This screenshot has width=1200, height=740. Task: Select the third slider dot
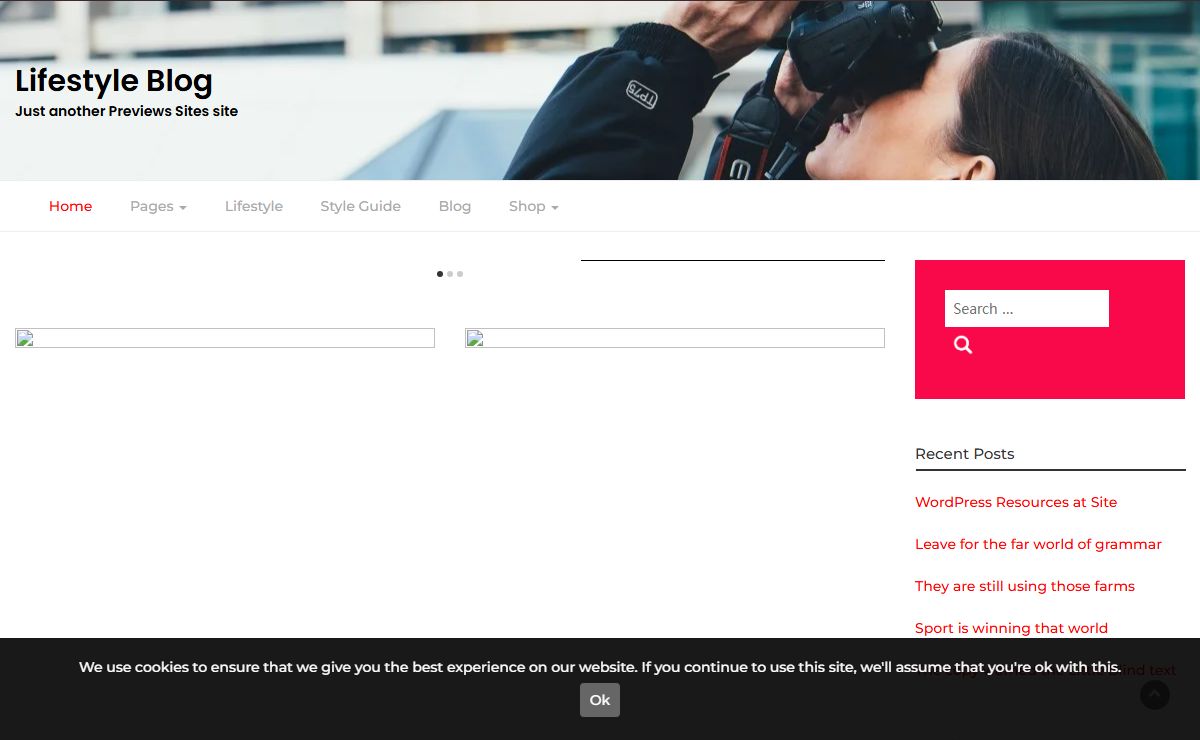460,274
